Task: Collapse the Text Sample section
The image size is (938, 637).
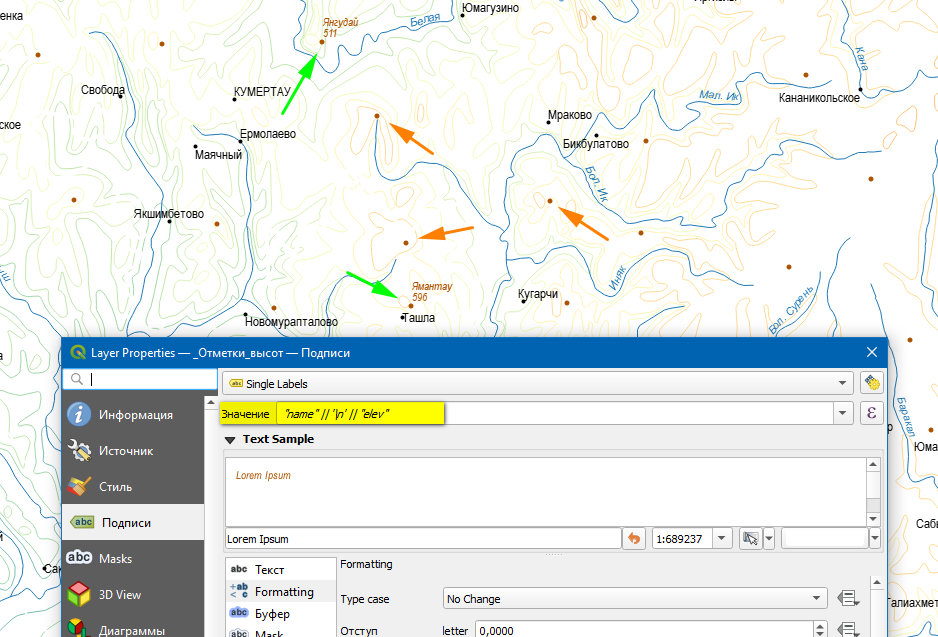Action: pos(230,439)
